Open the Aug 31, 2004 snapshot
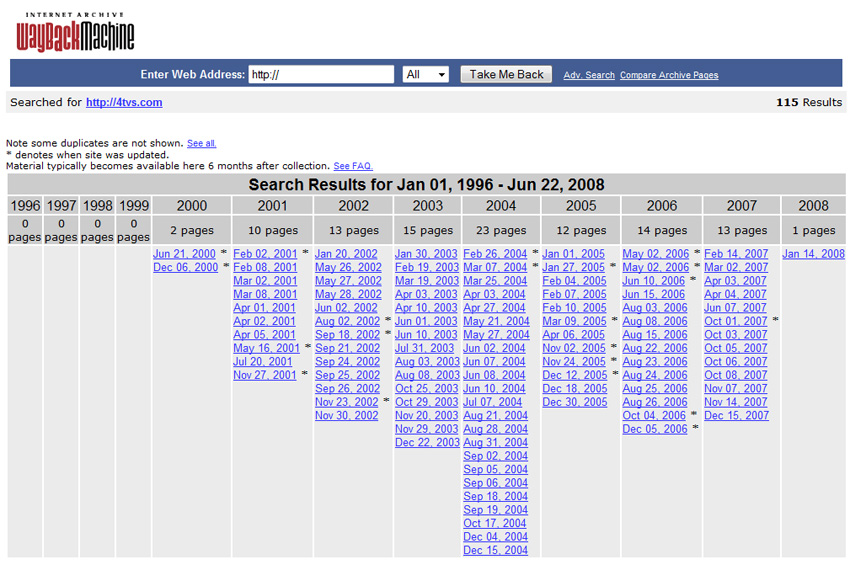 [495, 442]
